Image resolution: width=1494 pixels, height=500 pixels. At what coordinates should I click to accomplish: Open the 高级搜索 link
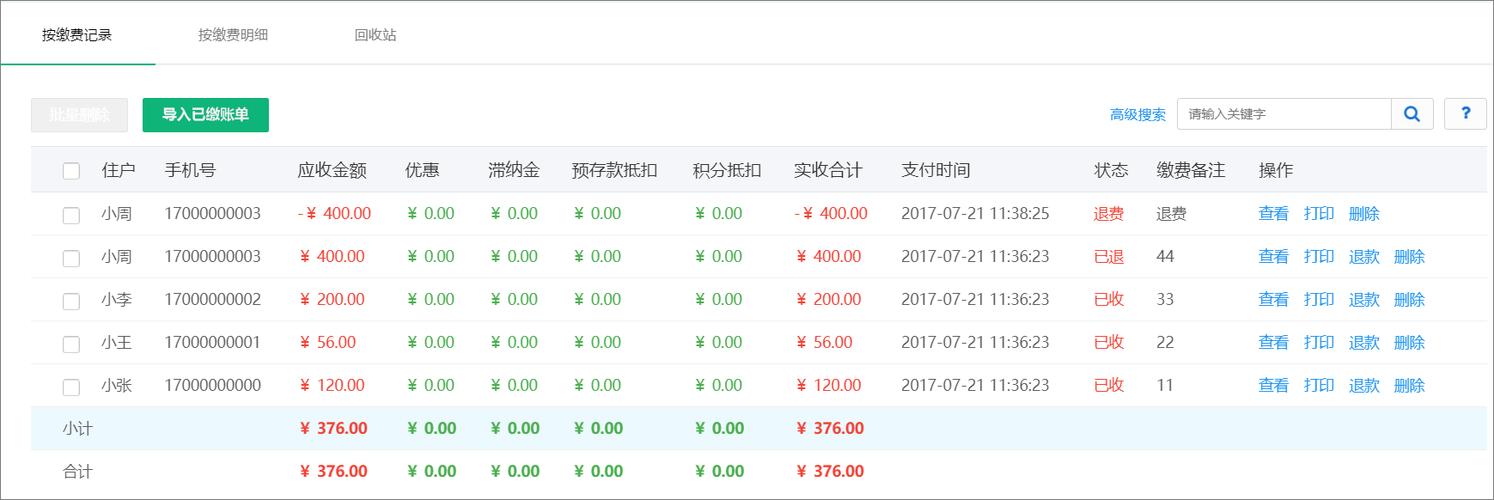click(x=1137, y=115)
